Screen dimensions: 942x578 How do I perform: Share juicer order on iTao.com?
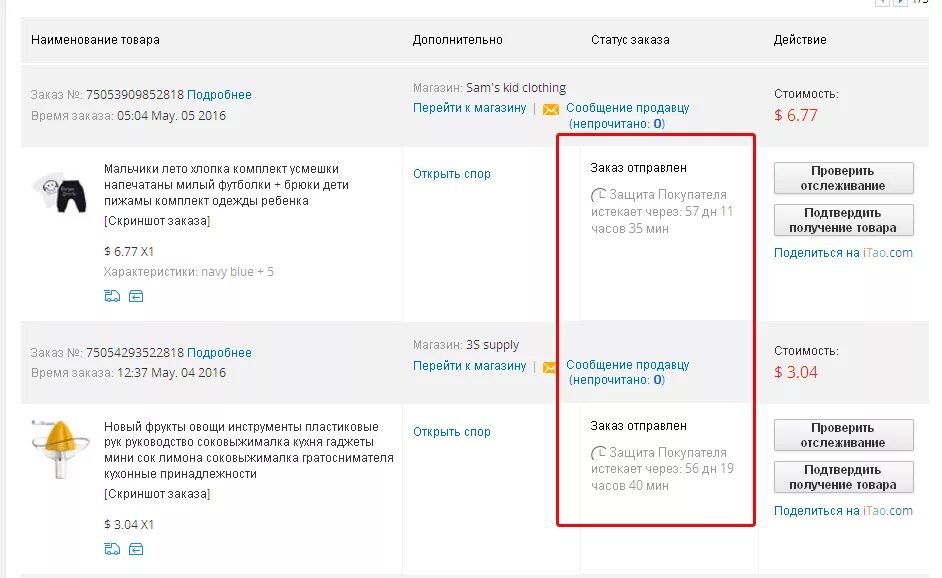click(843, 511)
